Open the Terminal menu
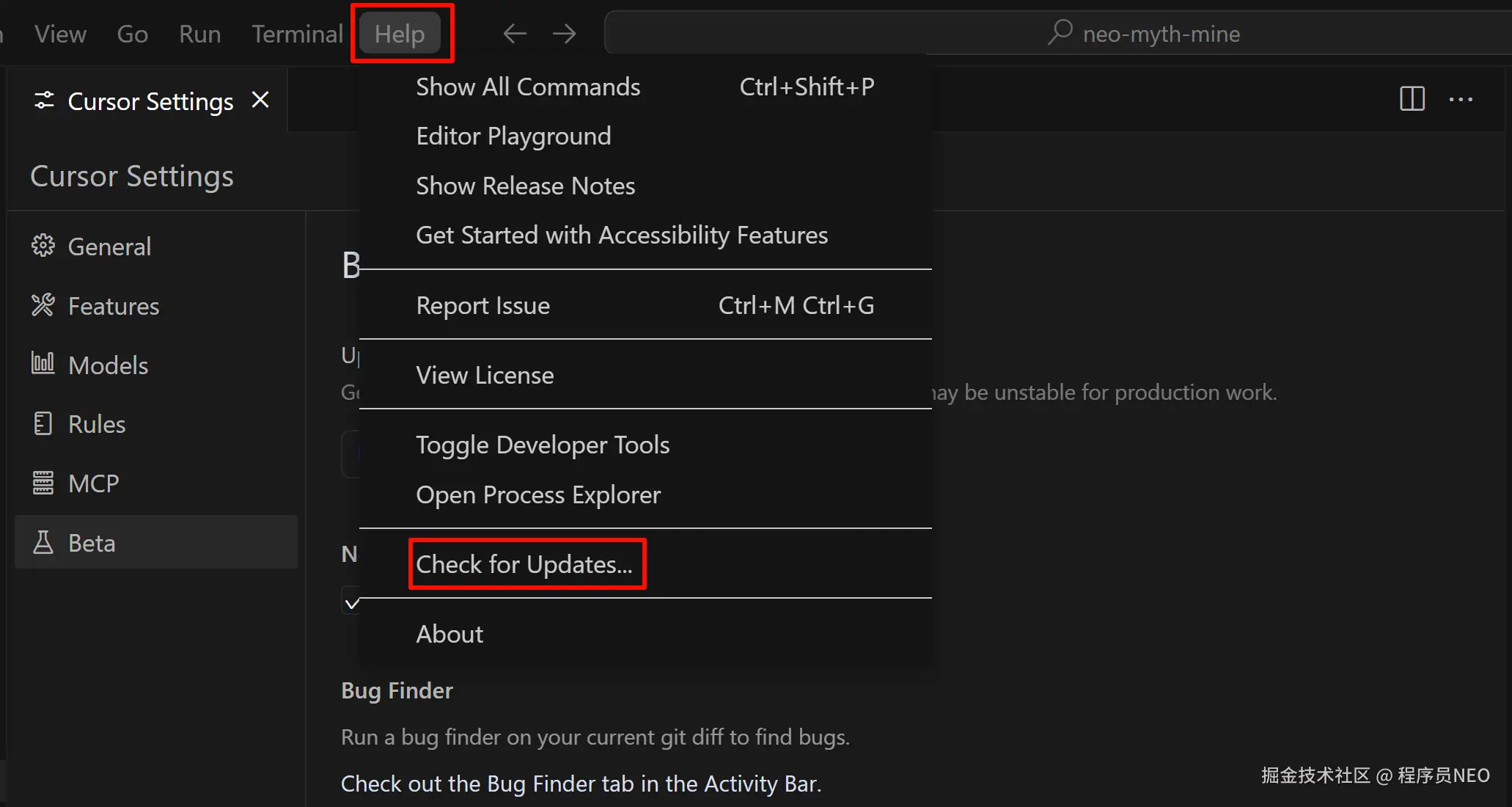This screenshot has width=1512, height=807. tap(297, 34)
